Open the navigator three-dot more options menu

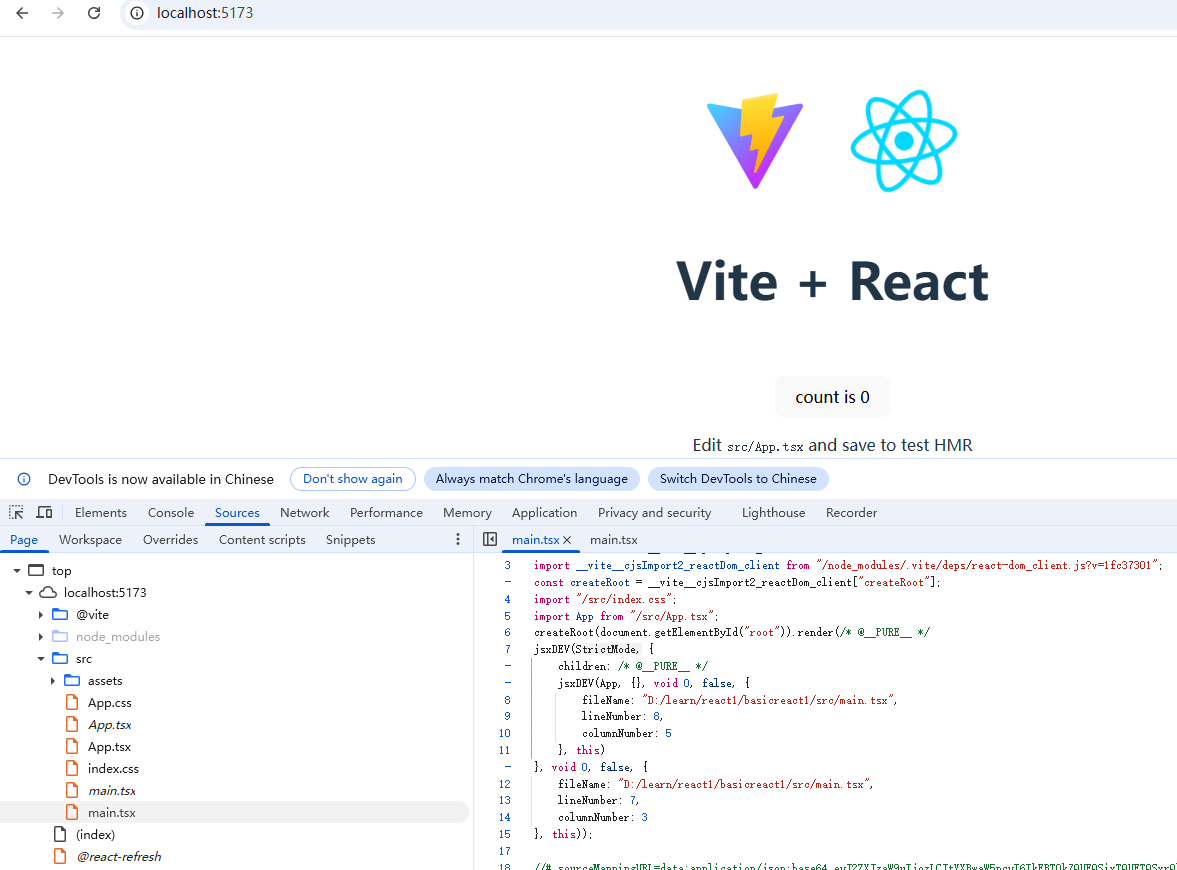click(x=458, y=540)
